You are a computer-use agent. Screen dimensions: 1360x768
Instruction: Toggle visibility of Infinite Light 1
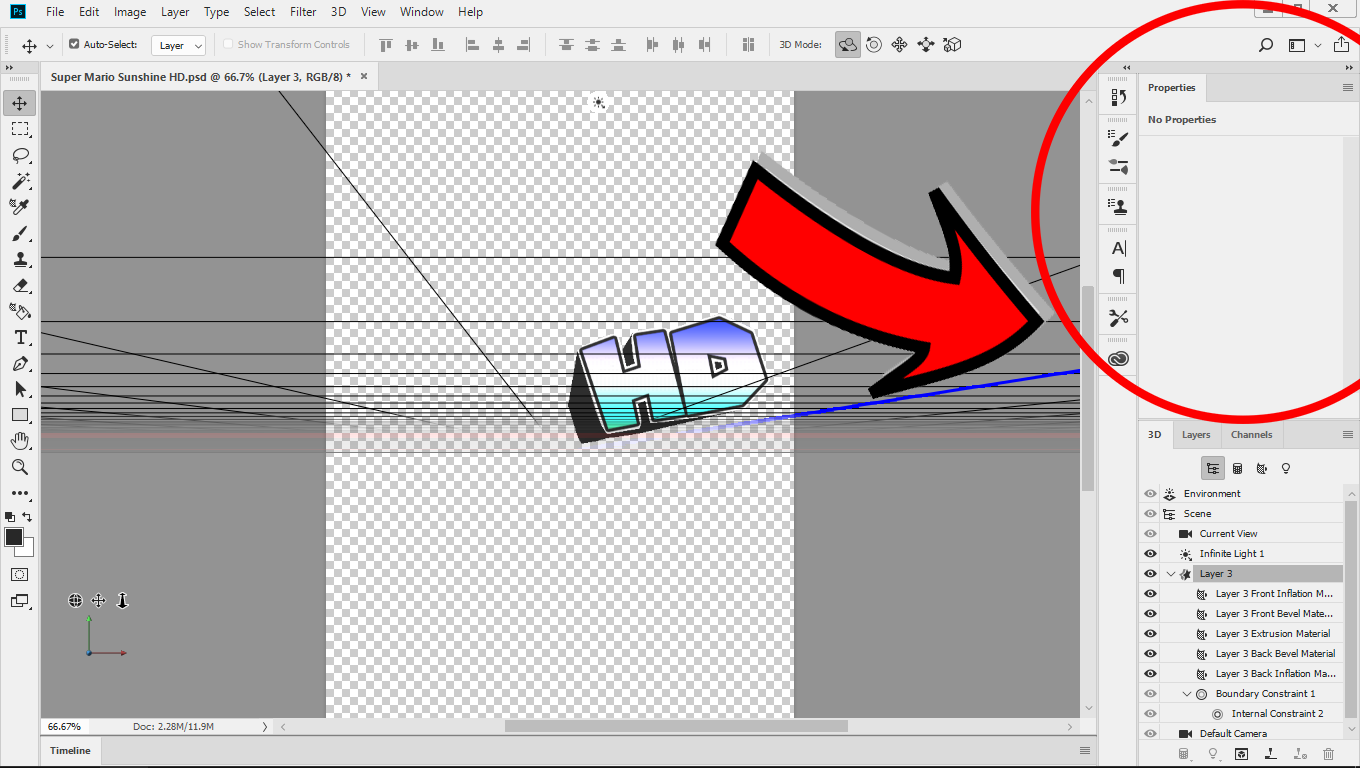(1150, 554)
